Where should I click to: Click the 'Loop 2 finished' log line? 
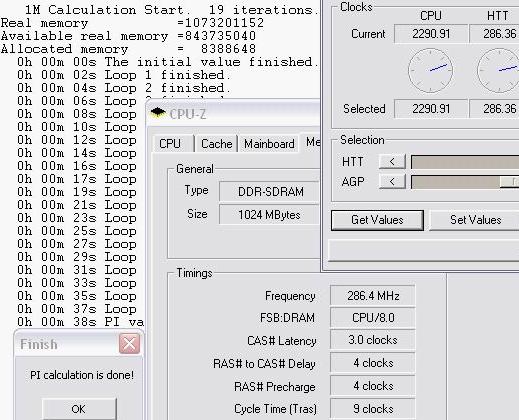point(124,88)
